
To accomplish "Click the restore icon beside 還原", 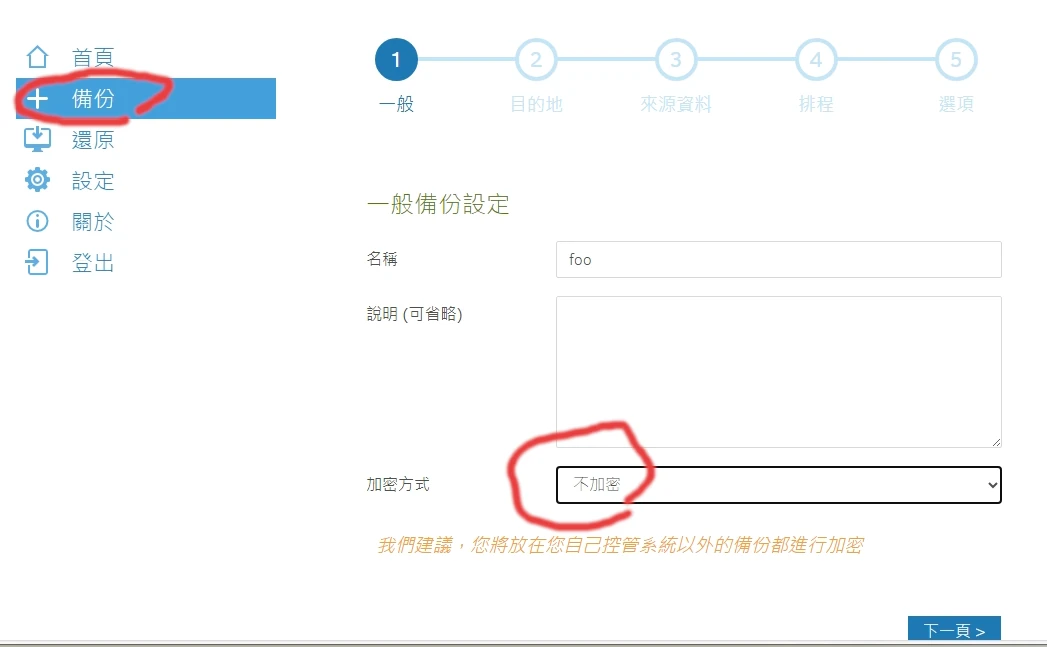I will (x=37, y=139).
